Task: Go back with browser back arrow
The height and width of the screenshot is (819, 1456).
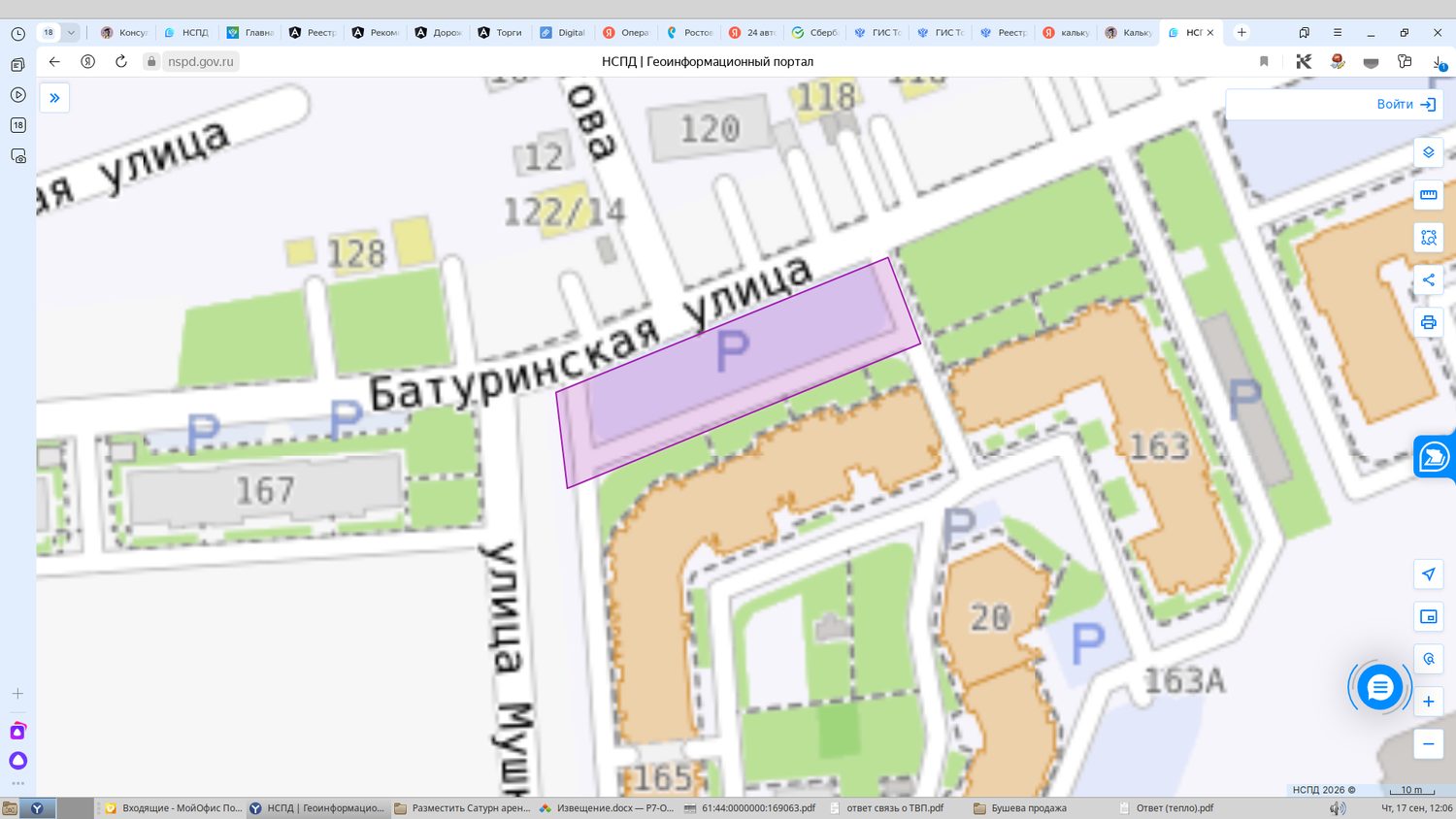Action: (x=54, y=61)
